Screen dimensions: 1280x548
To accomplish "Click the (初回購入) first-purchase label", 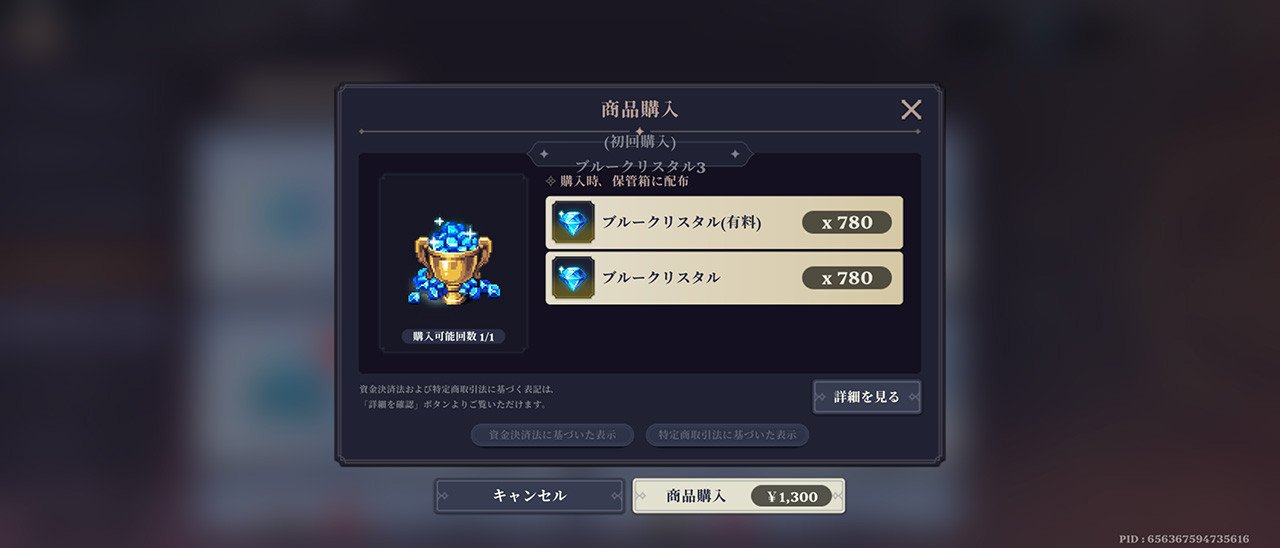I will tap(640, 142).
